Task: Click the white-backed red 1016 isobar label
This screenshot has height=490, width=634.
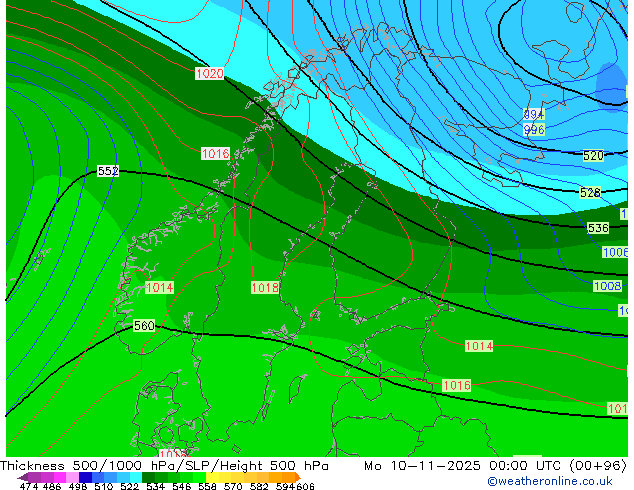Action: click(216, 154)
